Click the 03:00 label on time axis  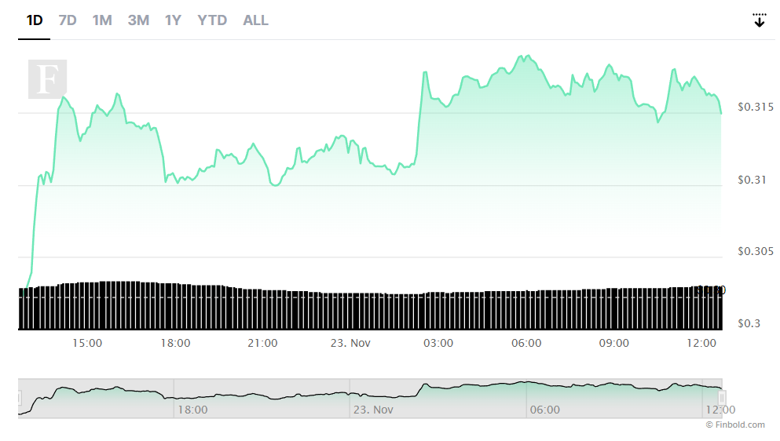438,343
